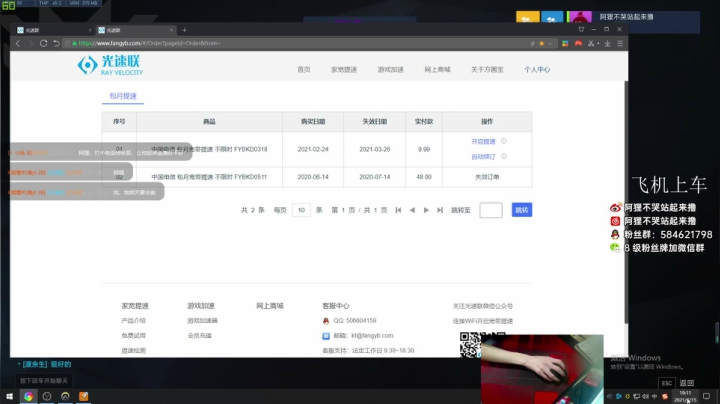Open the browser hamburger menu

(620, 43)
